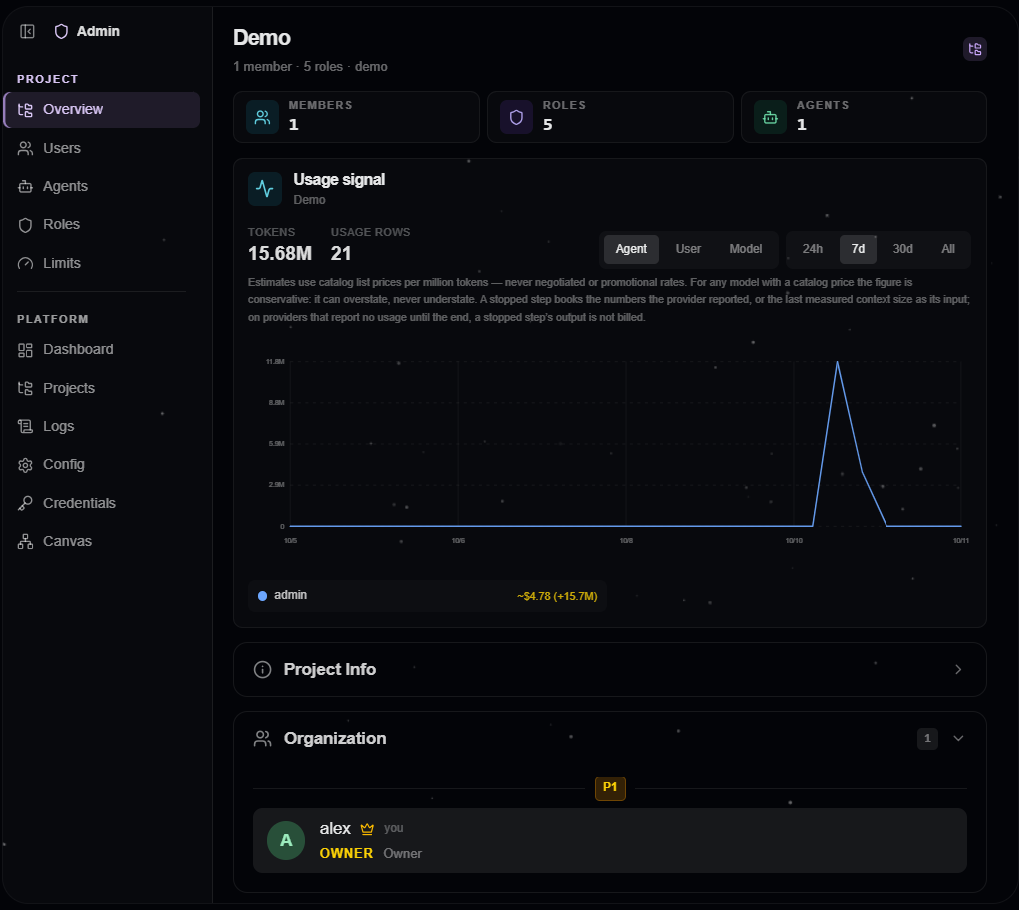Open the Users page
The height and width of the screenshot is (910, 1019).
[x=102, y=148]
